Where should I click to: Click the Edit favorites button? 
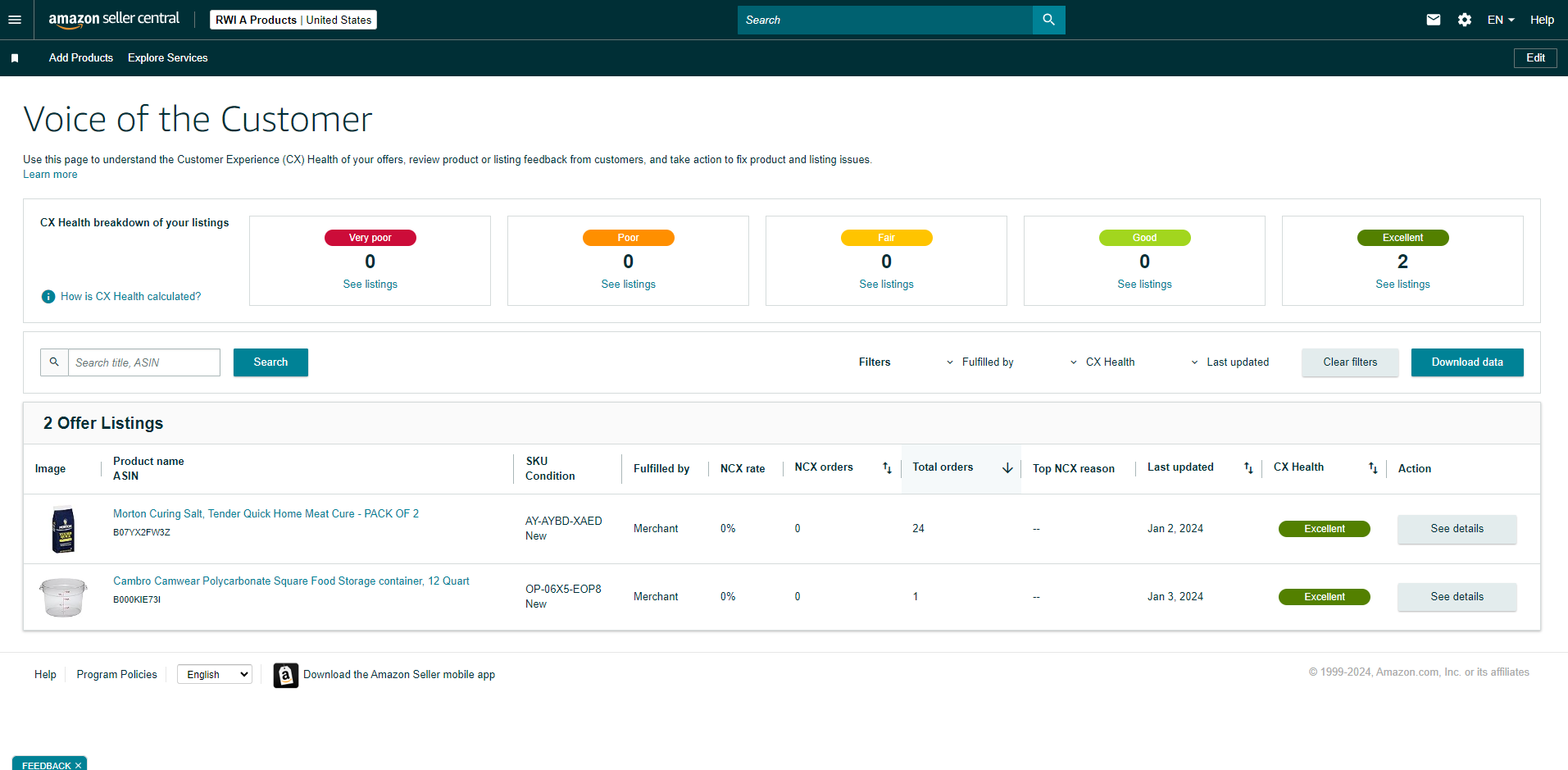[1535, 58]
